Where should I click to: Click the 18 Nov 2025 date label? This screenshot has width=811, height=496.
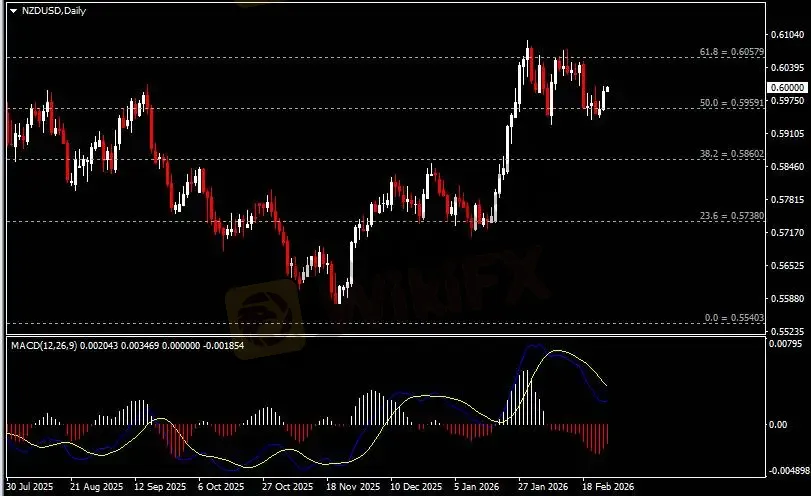click(353, 487)
